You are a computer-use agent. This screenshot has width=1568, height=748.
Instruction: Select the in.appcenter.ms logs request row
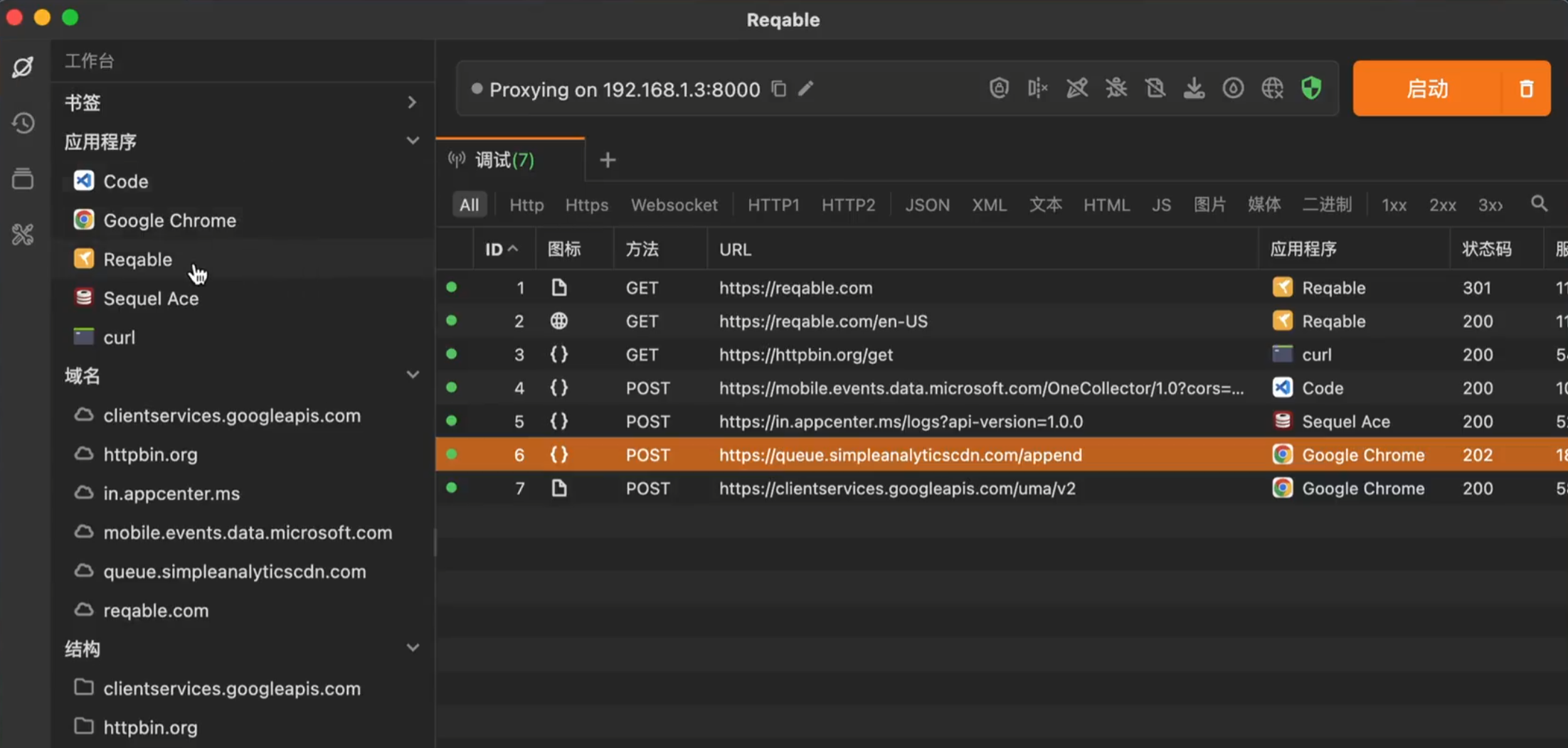pos(1002,421)
